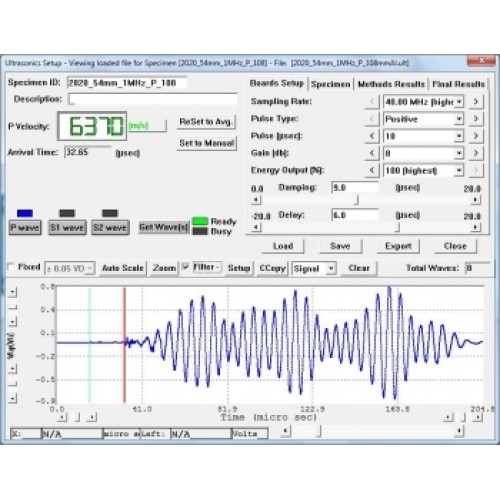Click Damping scrollbar right arrow
This screenshot has height=500, width=500.
click(475, 200)
